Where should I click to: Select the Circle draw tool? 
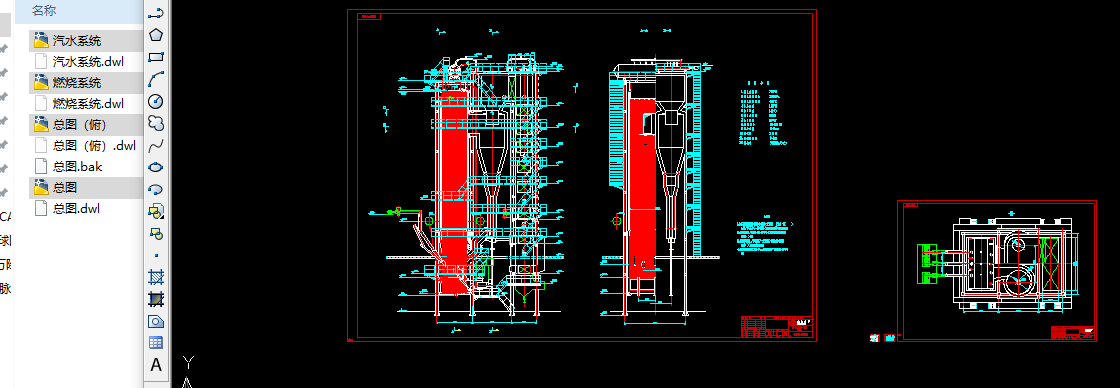coord(155,101)
